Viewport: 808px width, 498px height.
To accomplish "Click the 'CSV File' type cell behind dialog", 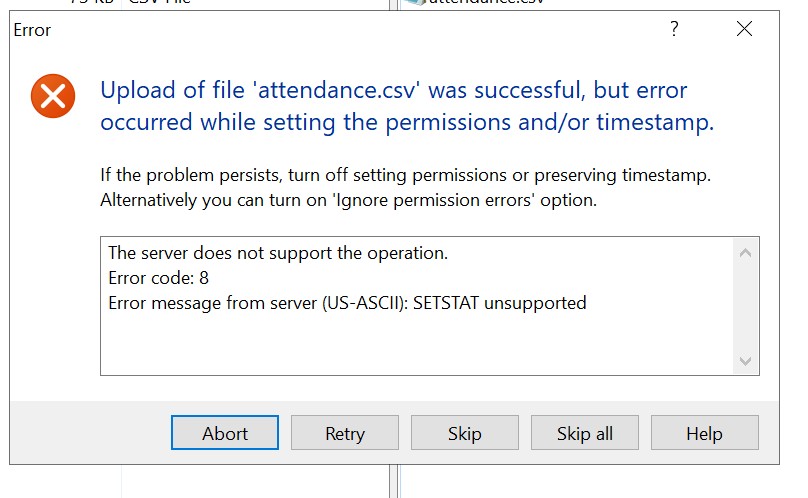I will tap(156, 3).
